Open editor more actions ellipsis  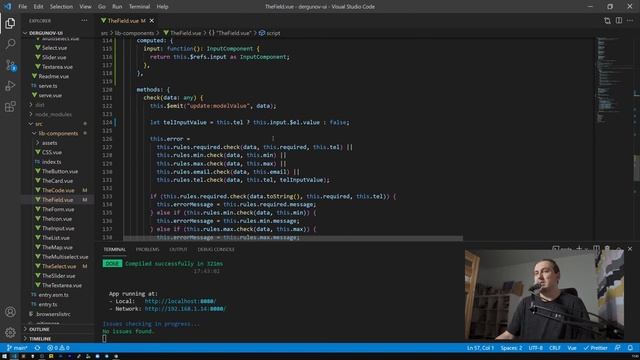630,20
